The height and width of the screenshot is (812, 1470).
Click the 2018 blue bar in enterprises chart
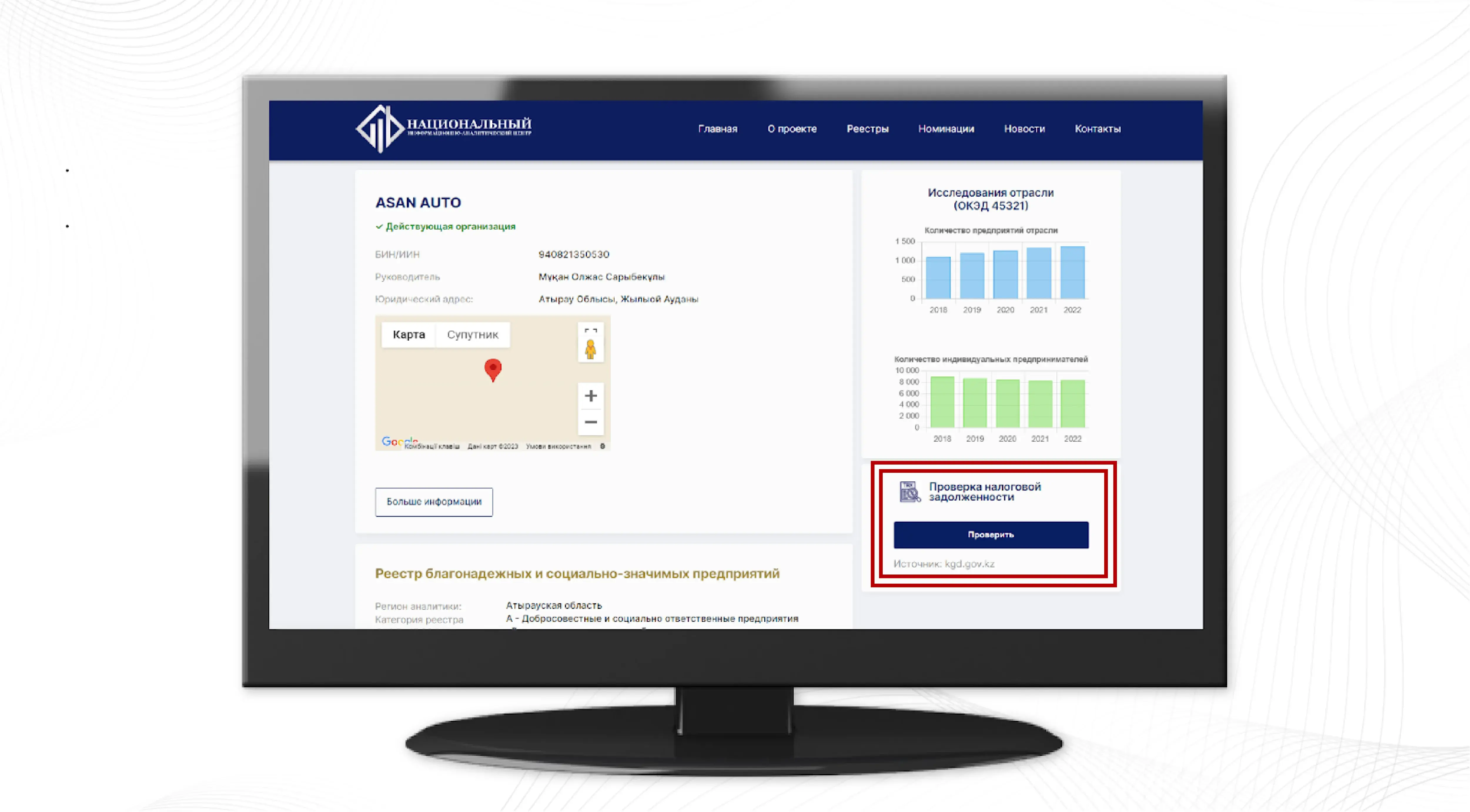(x=938, y=277)
